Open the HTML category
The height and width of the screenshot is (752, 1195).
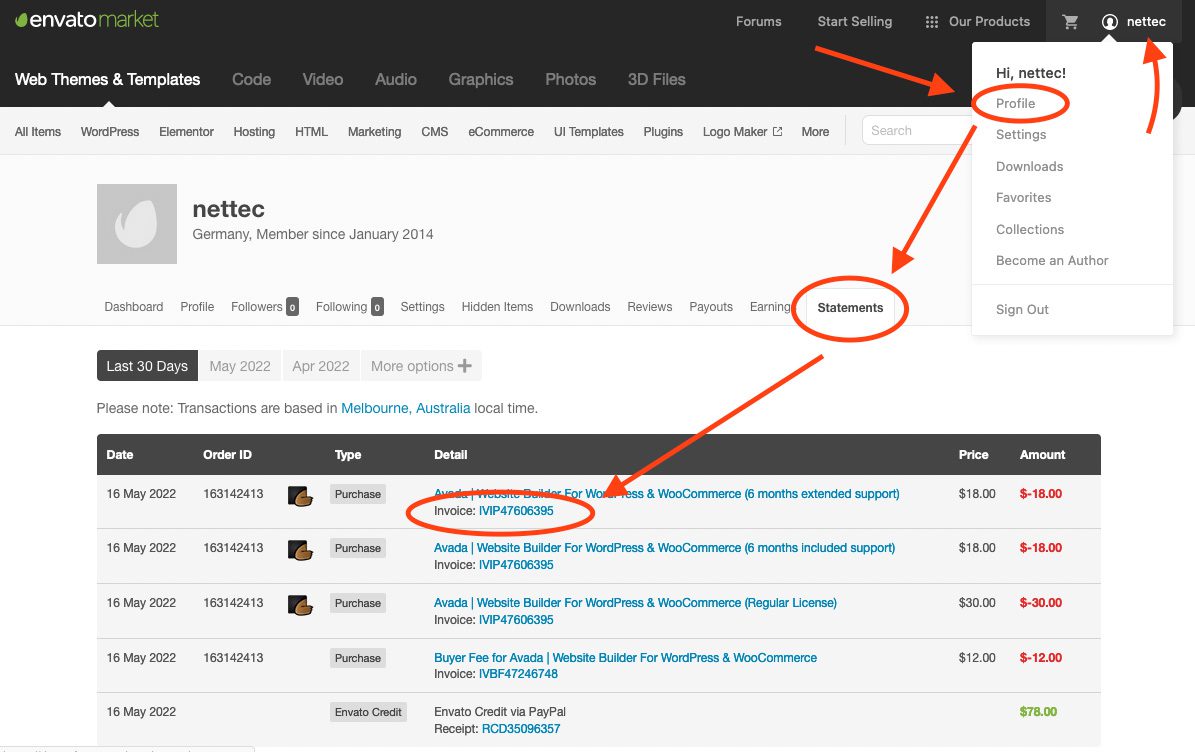tap(311, 132)
